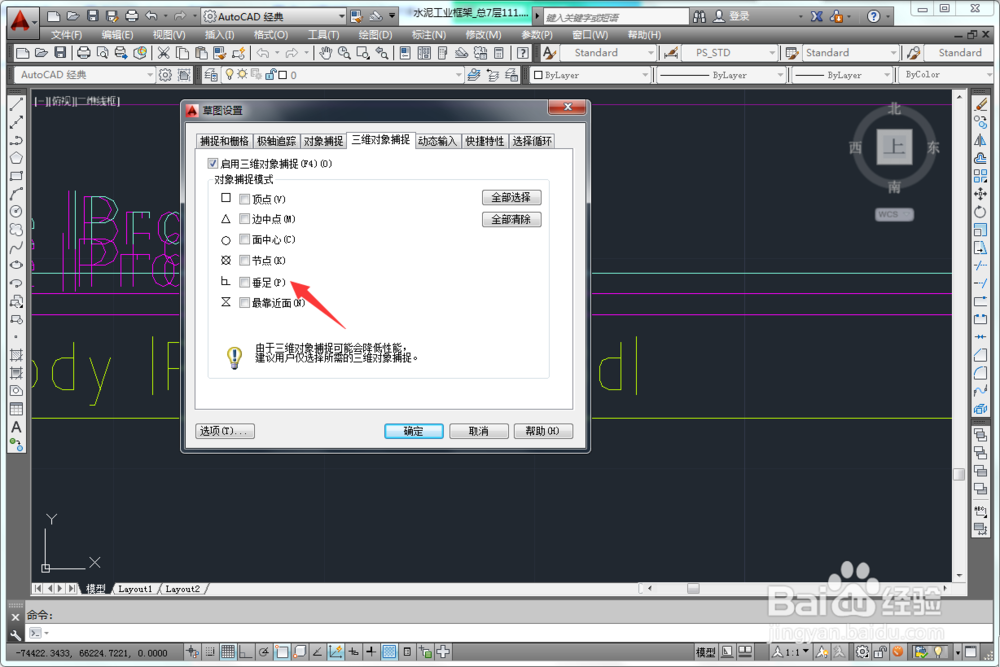Select the Table tool in draw toolbar
Viewport: 1000px width, 667px height.
click(16, 409)
